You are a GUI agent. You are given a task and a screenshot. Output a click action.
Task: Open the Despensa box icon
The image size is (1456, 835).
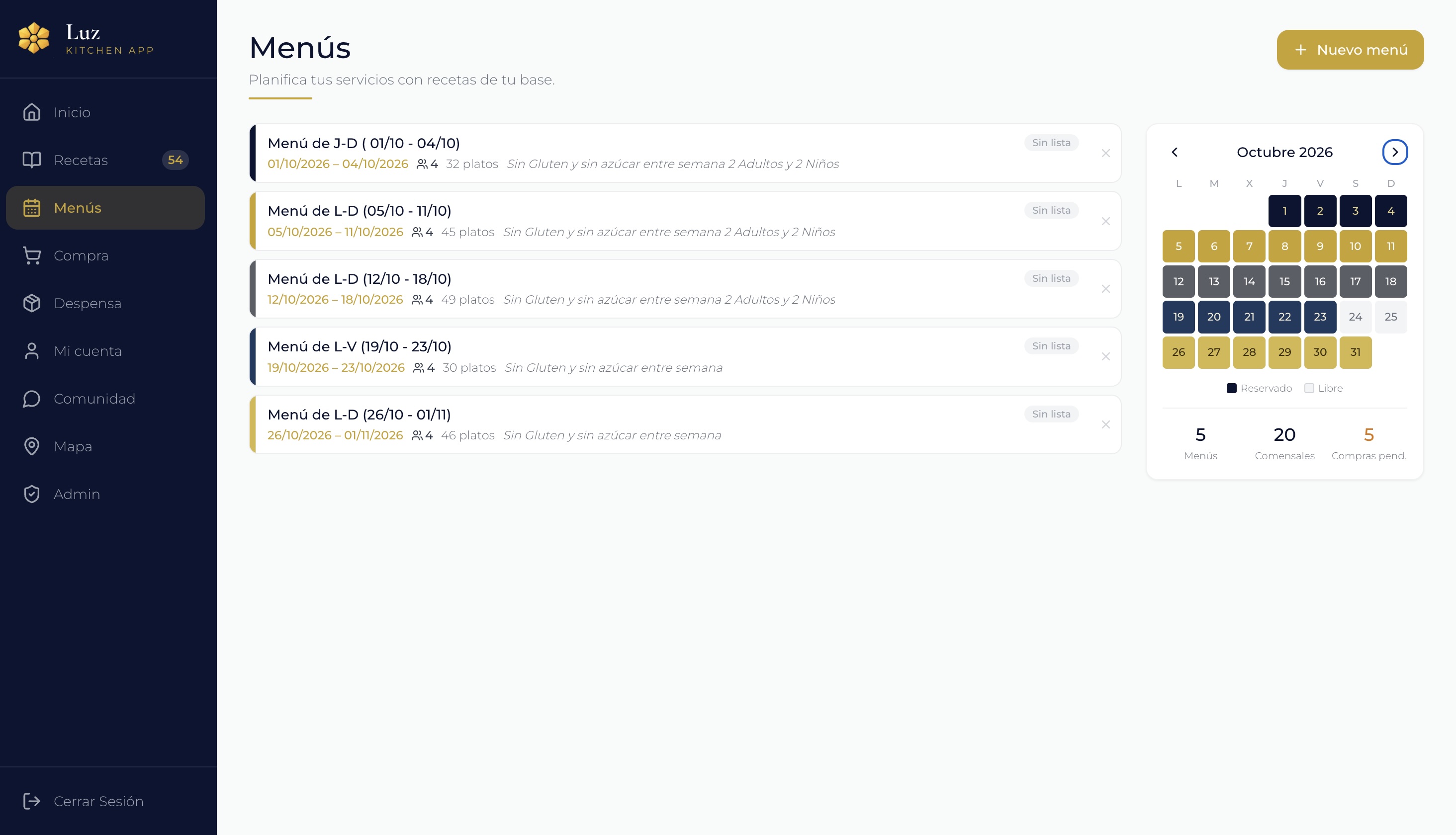pos(31,303)
